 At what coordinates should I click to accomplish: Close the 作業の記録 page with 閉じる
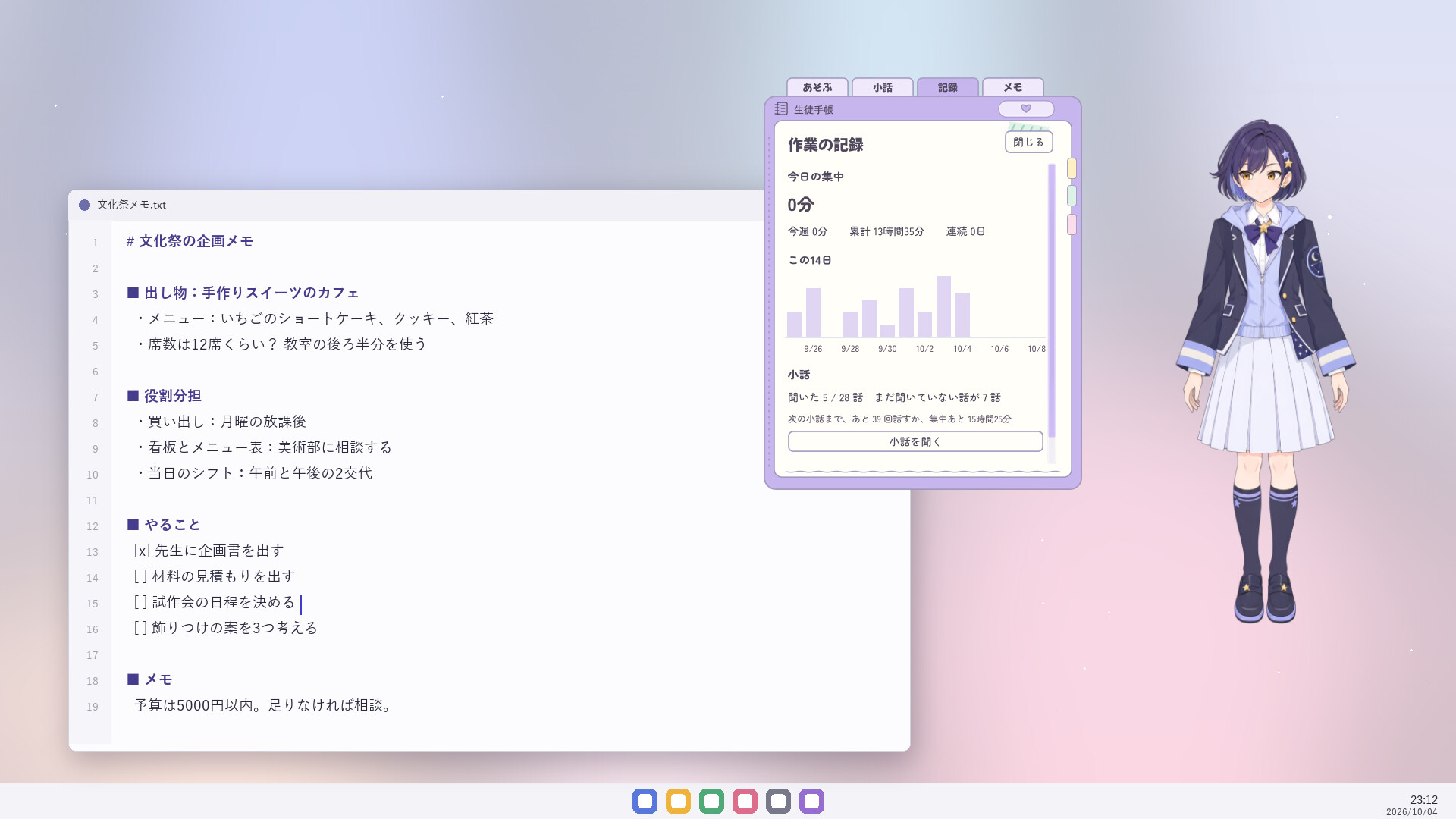pyautogui.click(x=1028, y=142)
